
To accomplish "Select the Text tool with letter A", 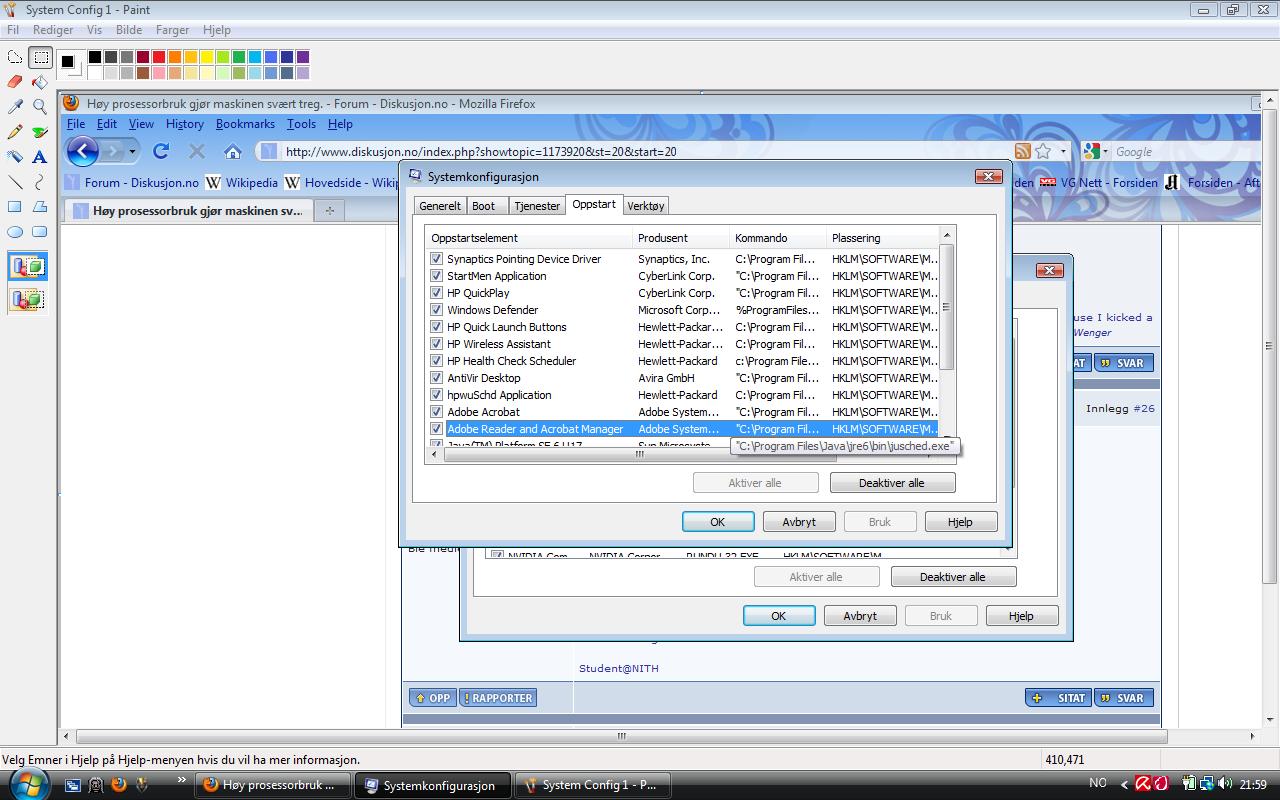I will (x=40, y=156).
